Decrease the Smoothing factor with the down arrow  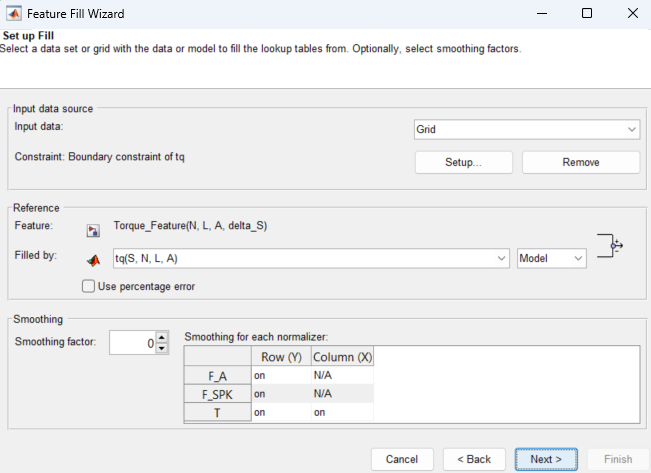pyautogui.click(x=162, y=348)
